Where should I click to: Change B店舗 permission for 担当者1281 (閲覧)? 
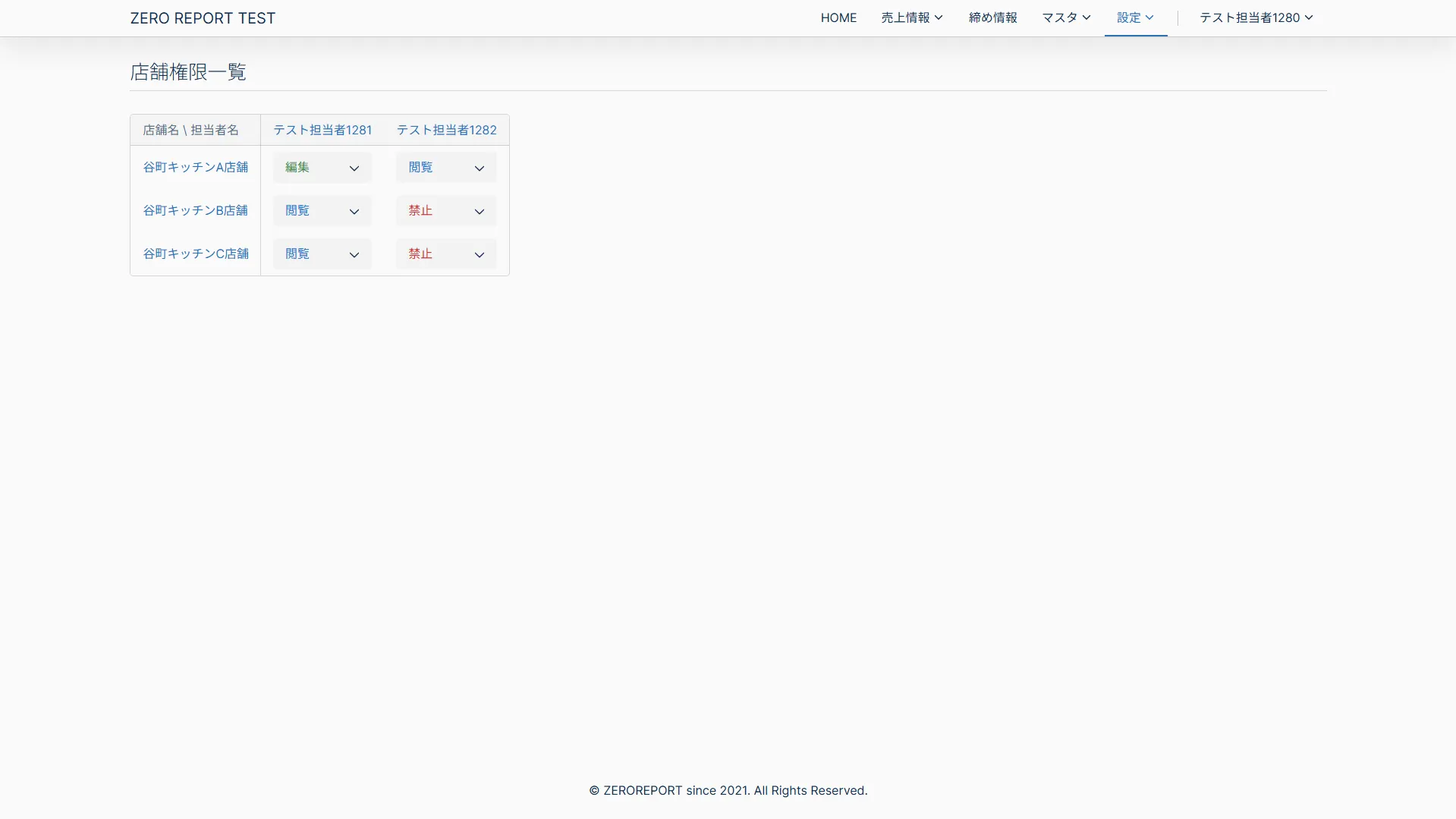tap(322, 211)
